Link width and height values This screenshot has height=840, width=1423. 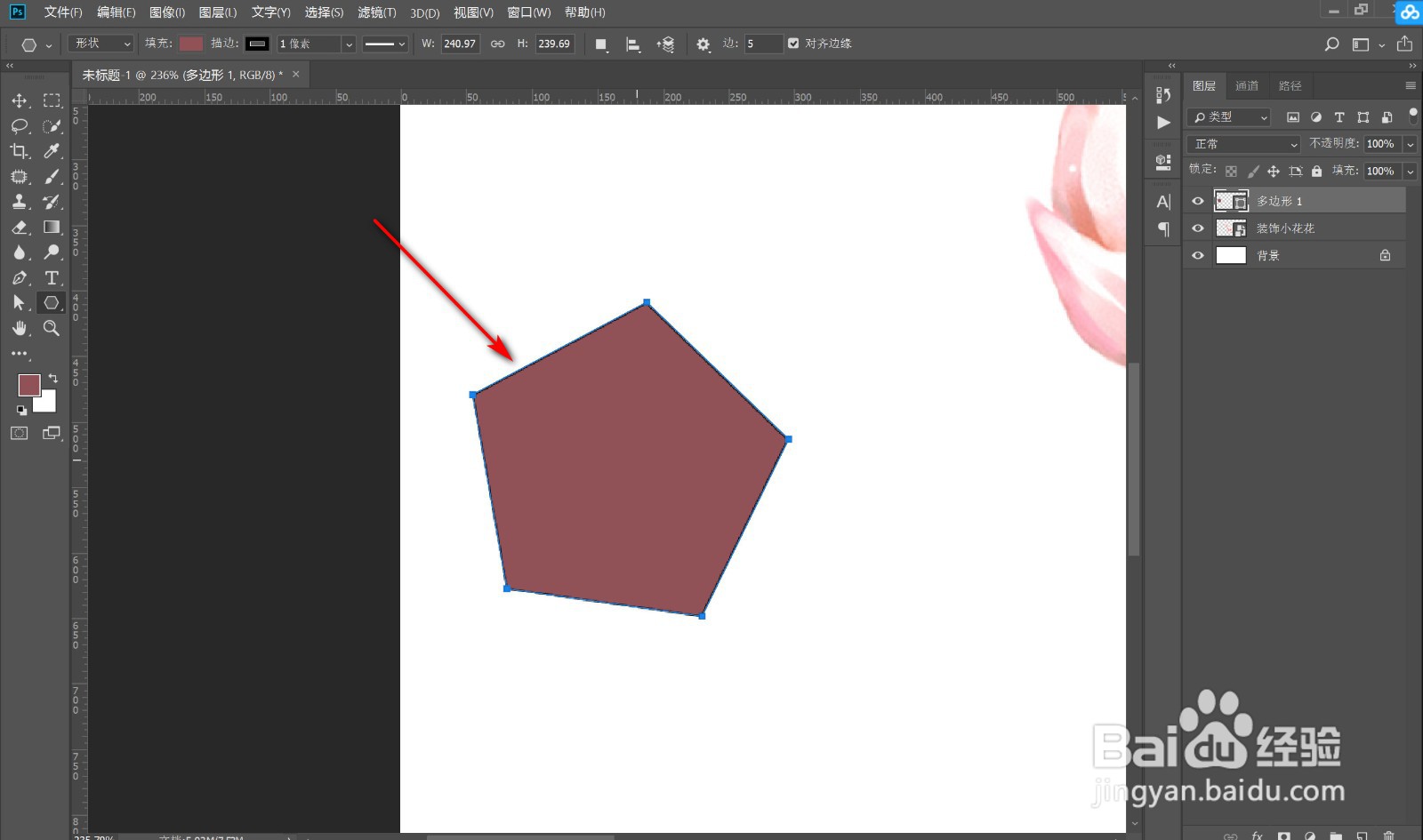(498, 44)
